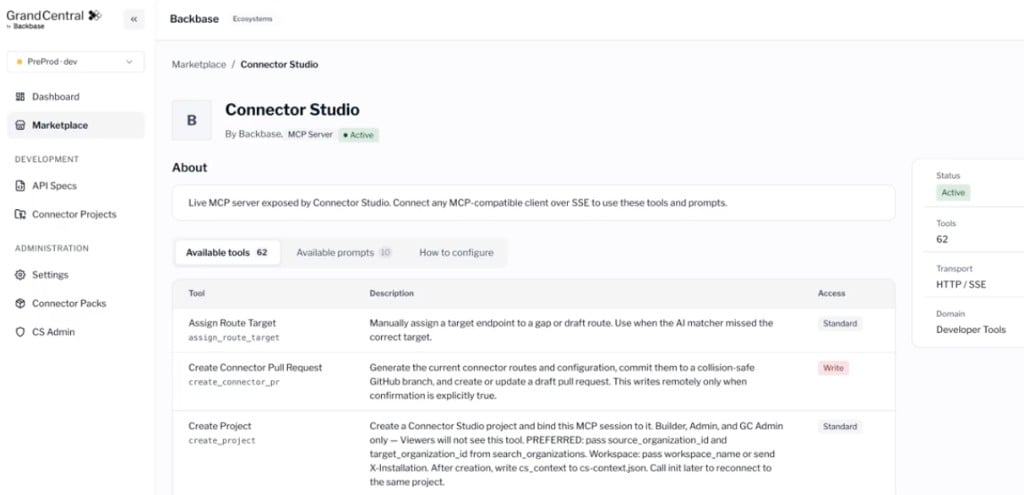
Task: Click the Connector Studio breadcrumb
Action: pyautogui.click(x=280, y=65)
